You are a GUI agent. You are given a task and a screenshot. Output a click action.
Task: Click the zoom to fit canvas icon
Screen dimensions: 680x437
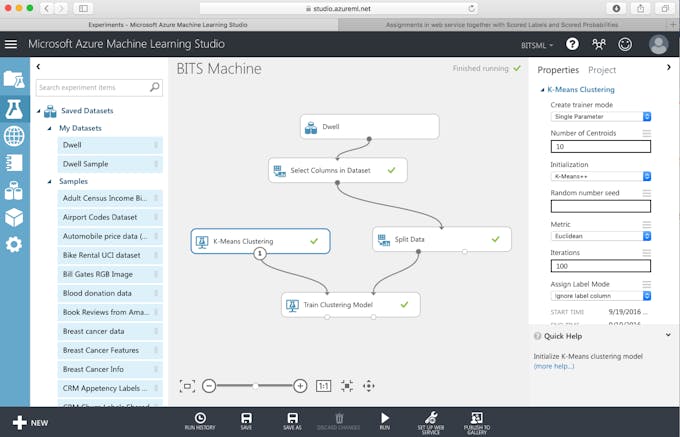coord(187,386)
